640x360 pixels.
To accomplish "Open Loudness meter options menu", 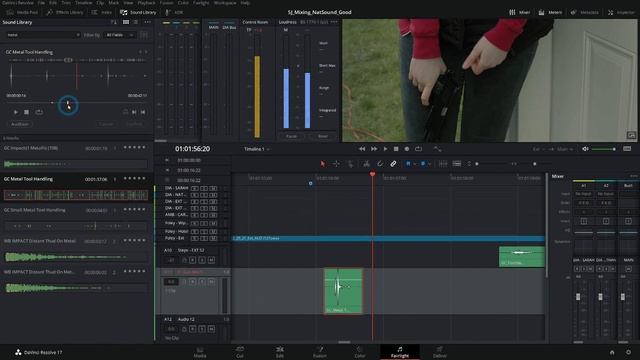I will tap(334, 22).
